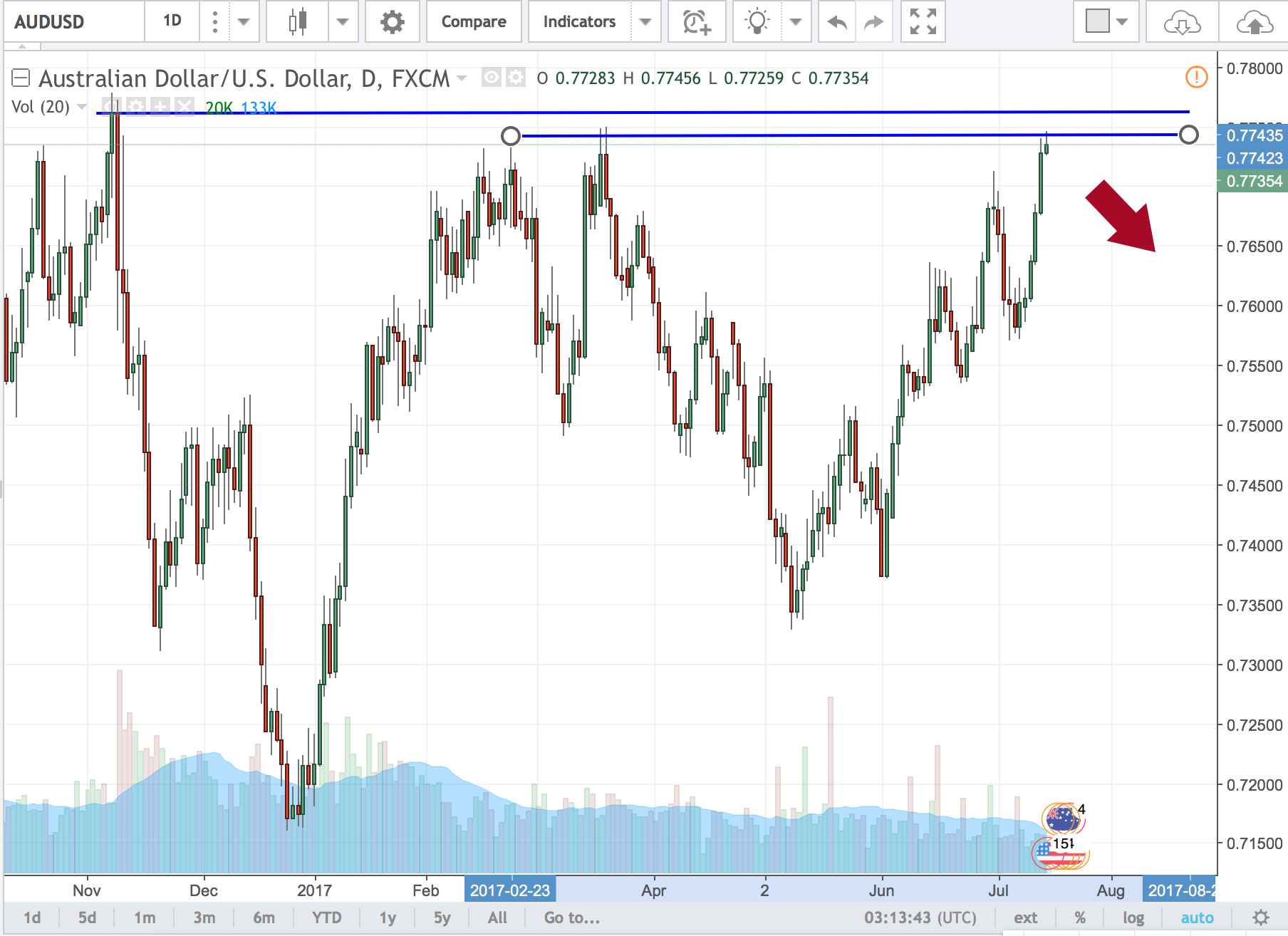Screen dimensions: 1288x936
Task: Click the Compare button
Action: point(474,22)
